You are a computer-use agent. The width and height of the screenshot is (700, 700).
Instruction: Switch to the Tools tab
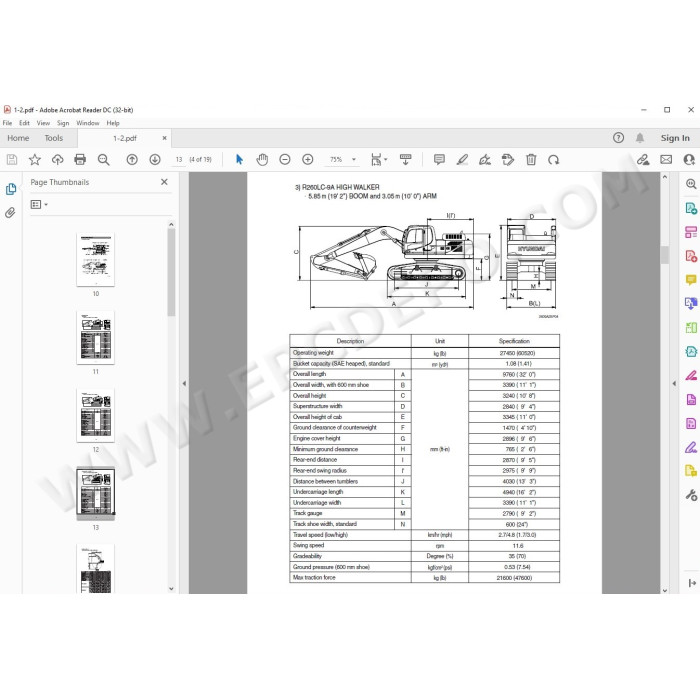pos(54,138)
